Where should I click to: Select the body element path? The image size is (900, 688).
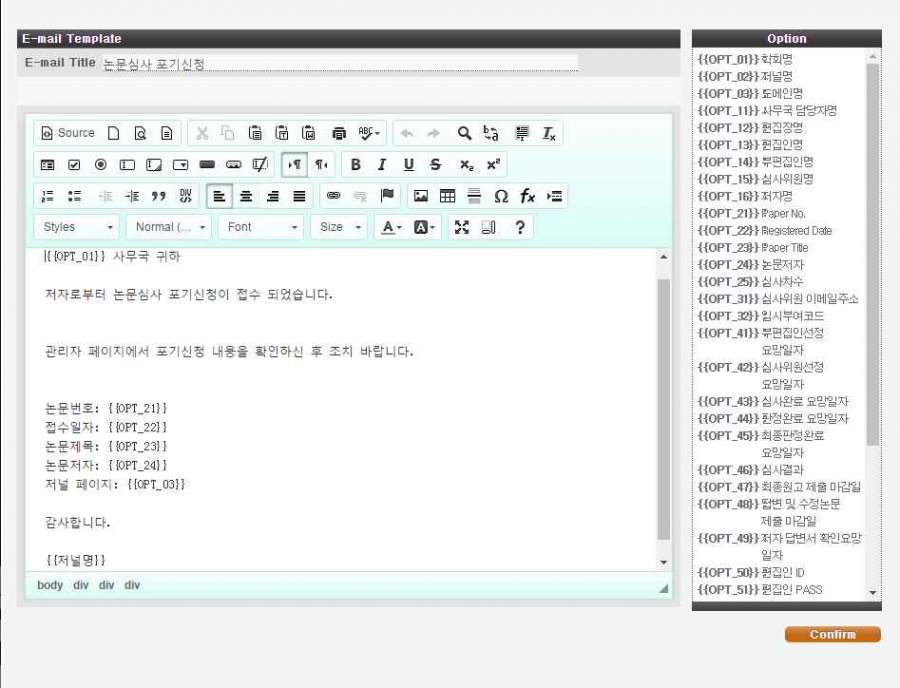50,585
